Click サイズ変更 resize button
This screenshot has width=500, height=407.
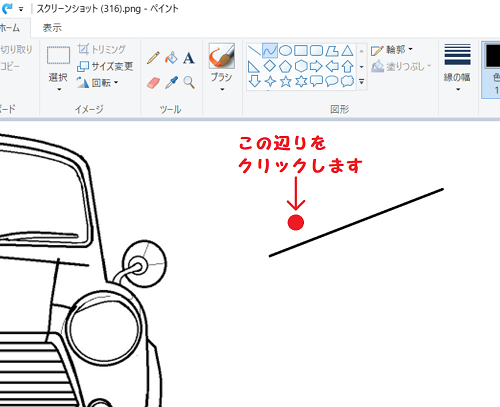[x=105, y=66]
